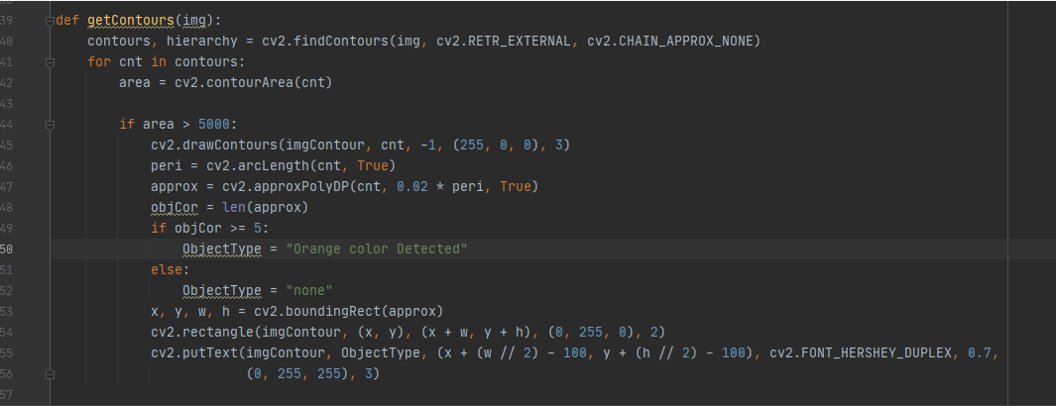Click the 5000 area threshold number
The width and height of the screenshot is (1056, 406).
(x=214, y=125)
